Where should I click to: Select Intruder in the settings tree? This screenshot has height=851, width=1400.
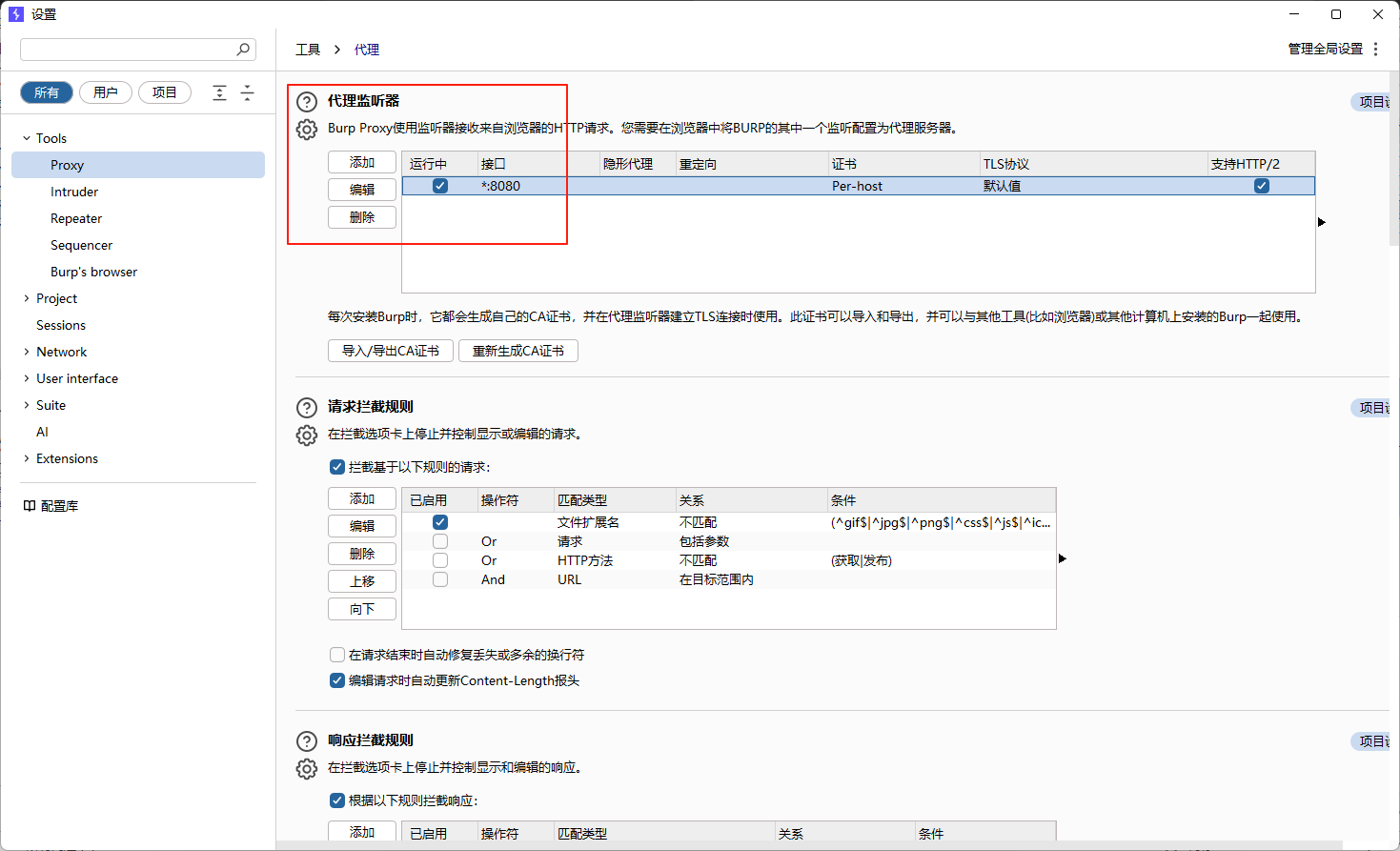(74, 192)
